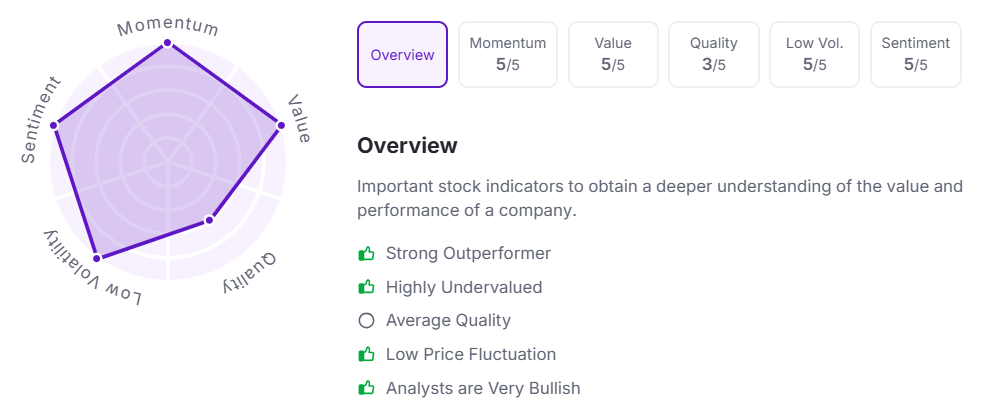Click circle icon beside Average Quality
The width and height of the screenshot is (994, 418).
click(366, 321)
